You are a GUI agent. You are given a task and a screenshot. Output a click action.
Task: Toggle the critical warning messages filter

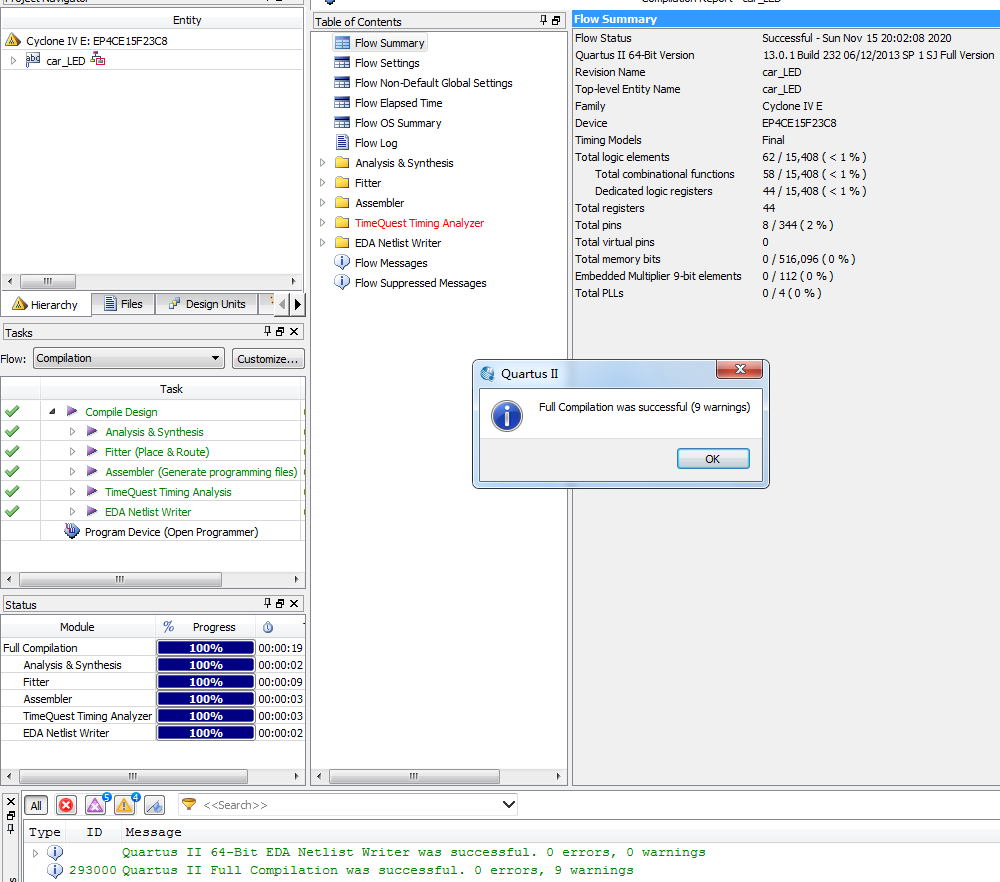(x=96, y=805)
